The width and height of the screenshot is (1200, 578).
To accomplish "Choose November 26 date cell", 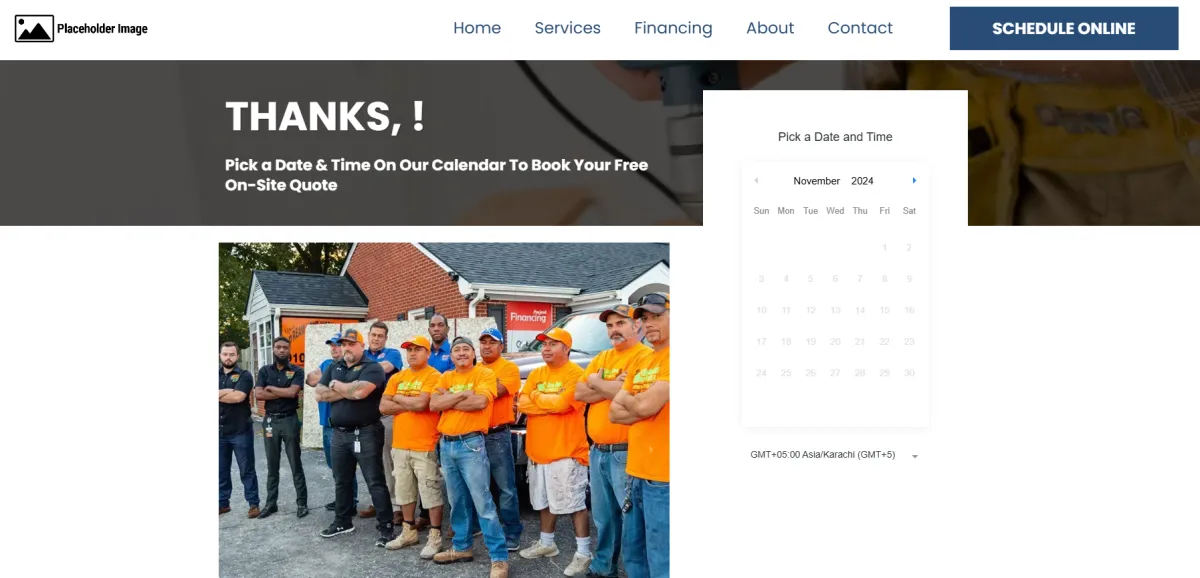I will point(811,373).
